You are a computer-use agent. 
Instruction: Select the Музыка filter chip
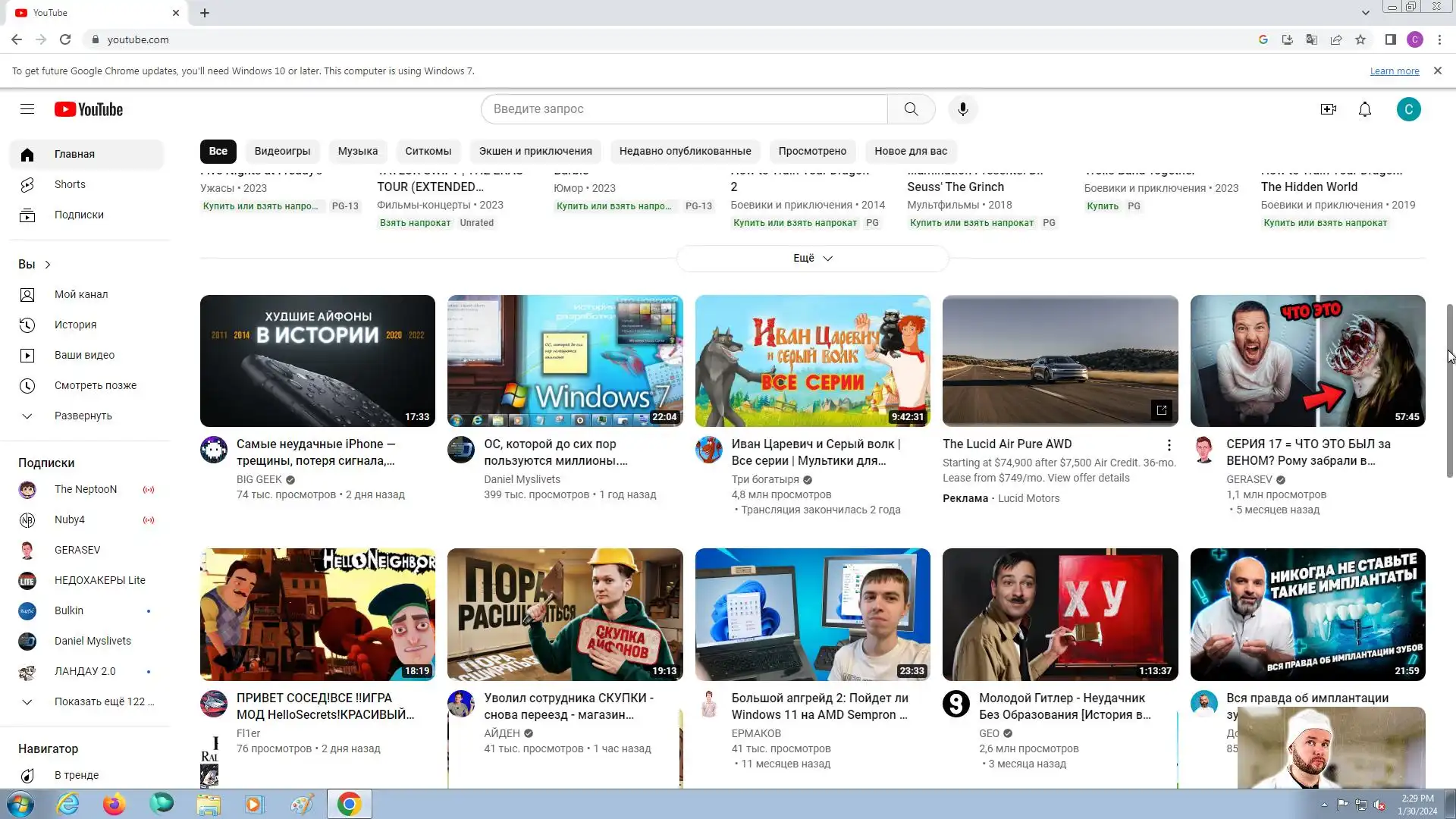coord(357,151)
